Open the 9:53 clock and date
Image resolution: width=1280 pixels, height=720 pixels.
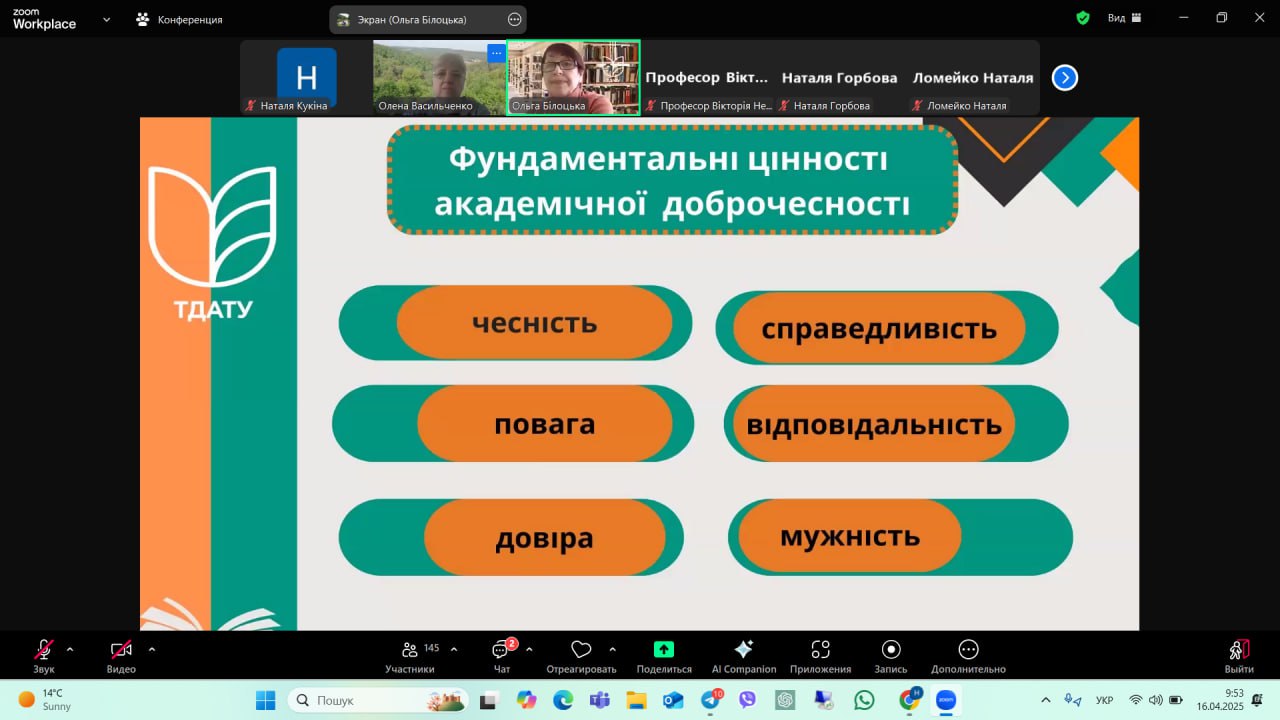pyautogui.click(x=1219, y=700)
